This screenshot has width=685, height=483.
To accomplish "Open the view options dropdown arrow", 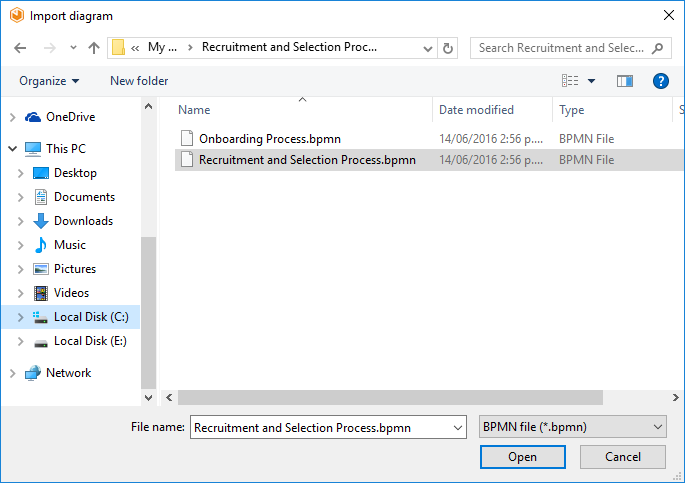I will (592, 81).
